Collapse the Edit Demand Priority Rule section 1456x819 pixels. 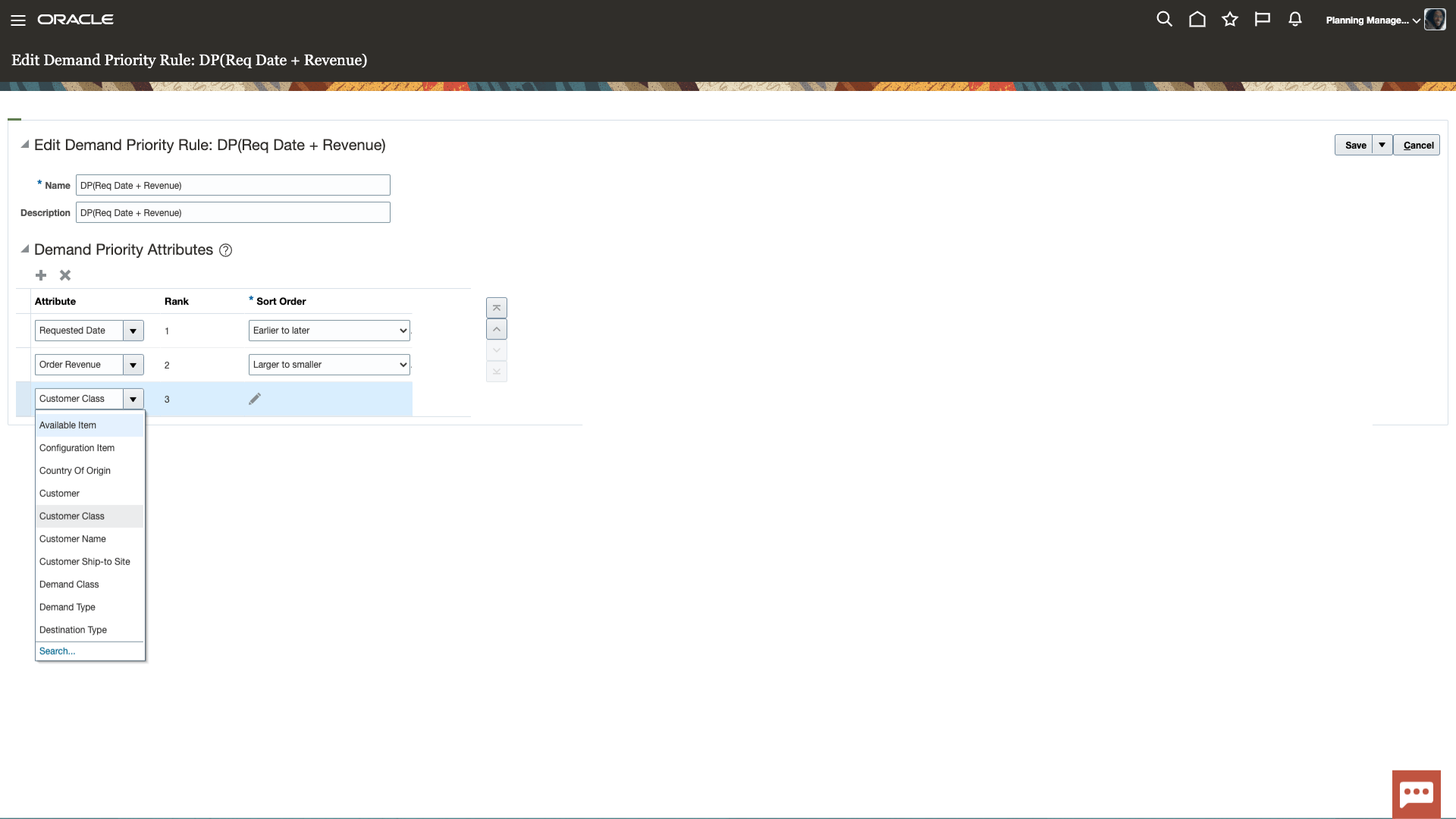25,145
